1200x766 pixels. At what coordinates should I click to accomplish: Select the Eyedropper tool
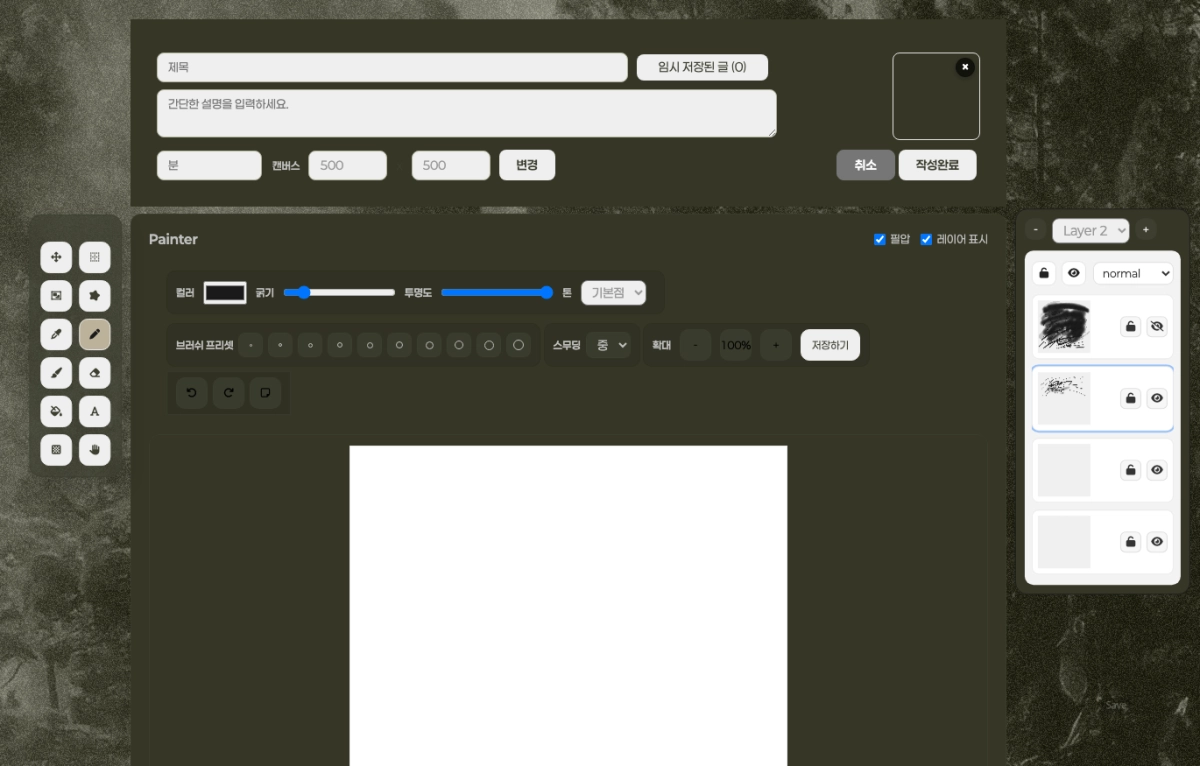click(x=56, y=335)
